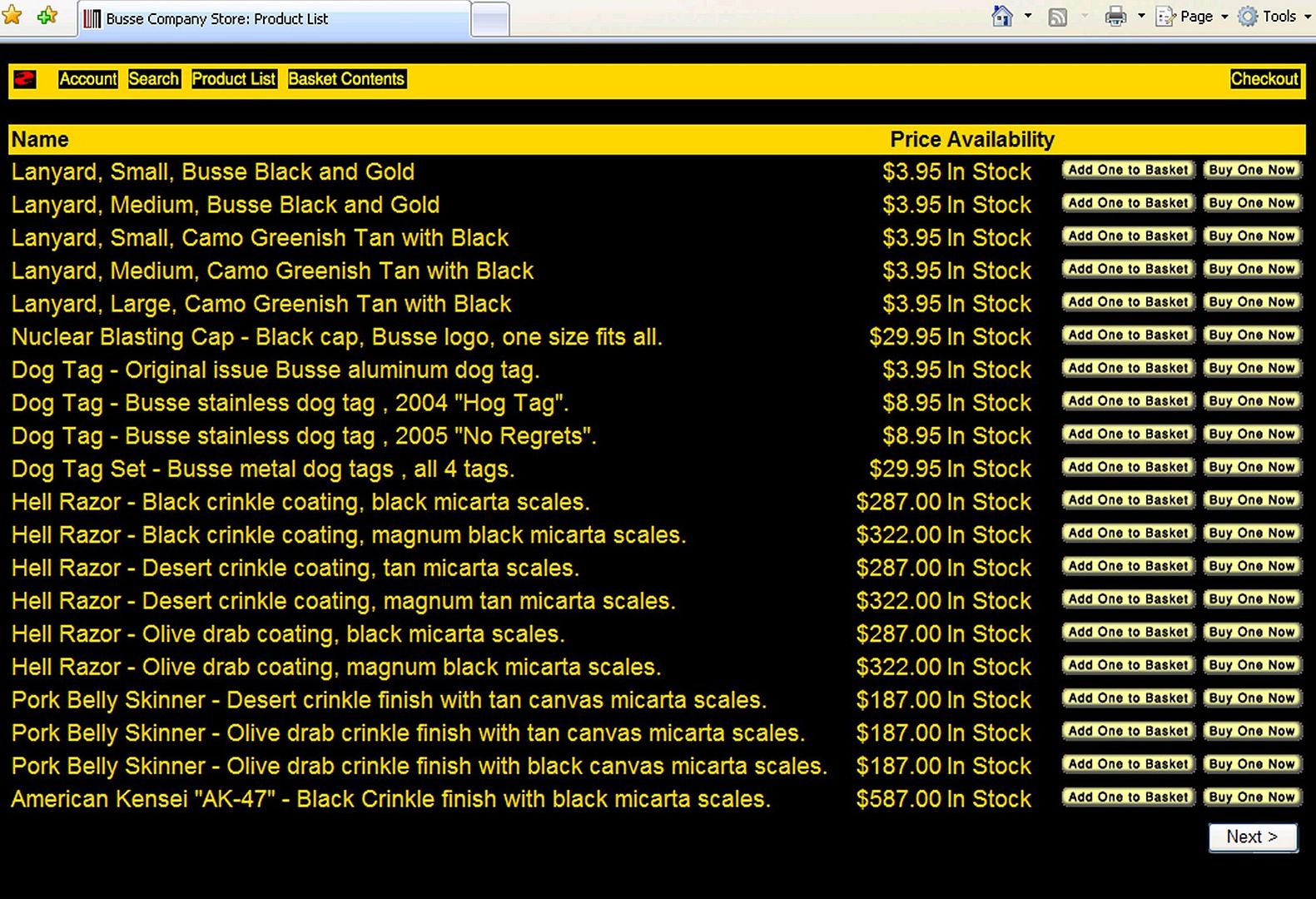The width and height of the screenshot is (1316, 899).
Task: Open the Account link
Action: (88, 79)
